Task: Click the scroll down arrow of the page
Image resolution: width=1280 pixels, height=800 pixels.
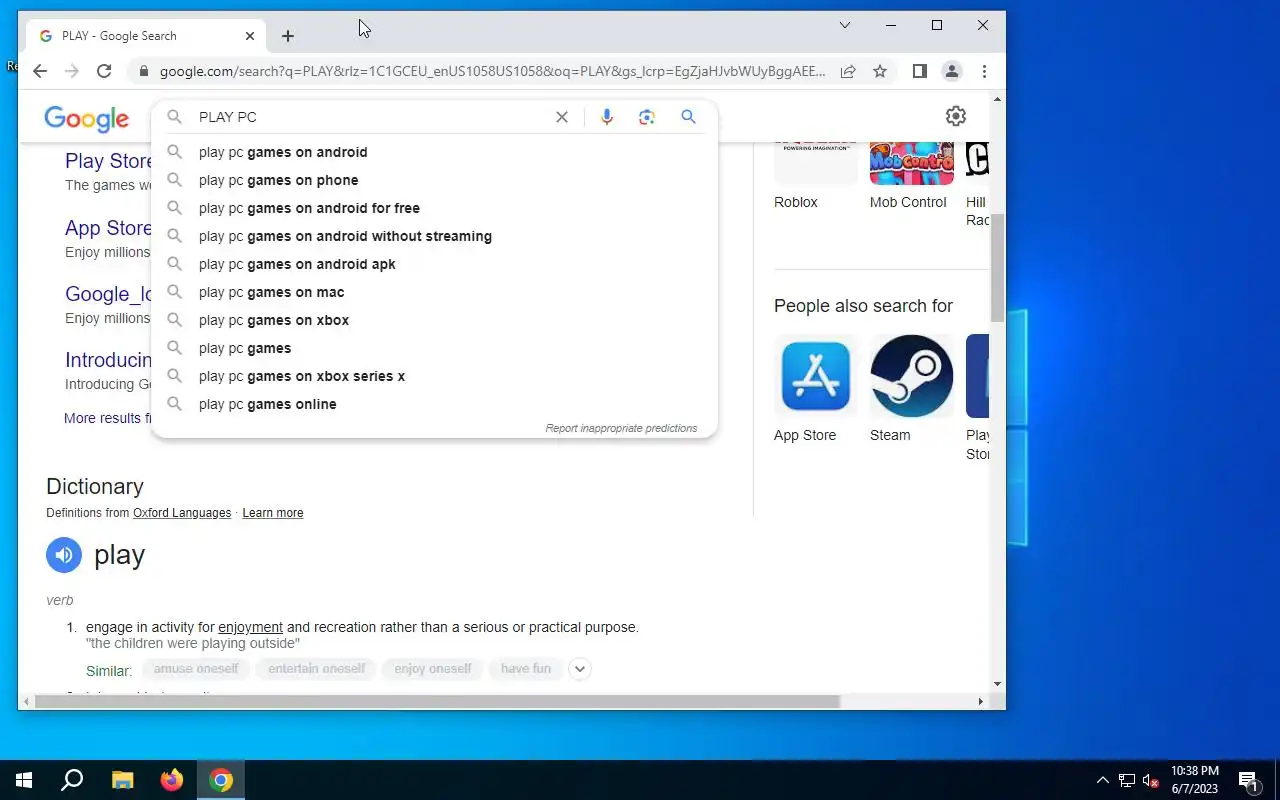Action: tap(997, 684)
